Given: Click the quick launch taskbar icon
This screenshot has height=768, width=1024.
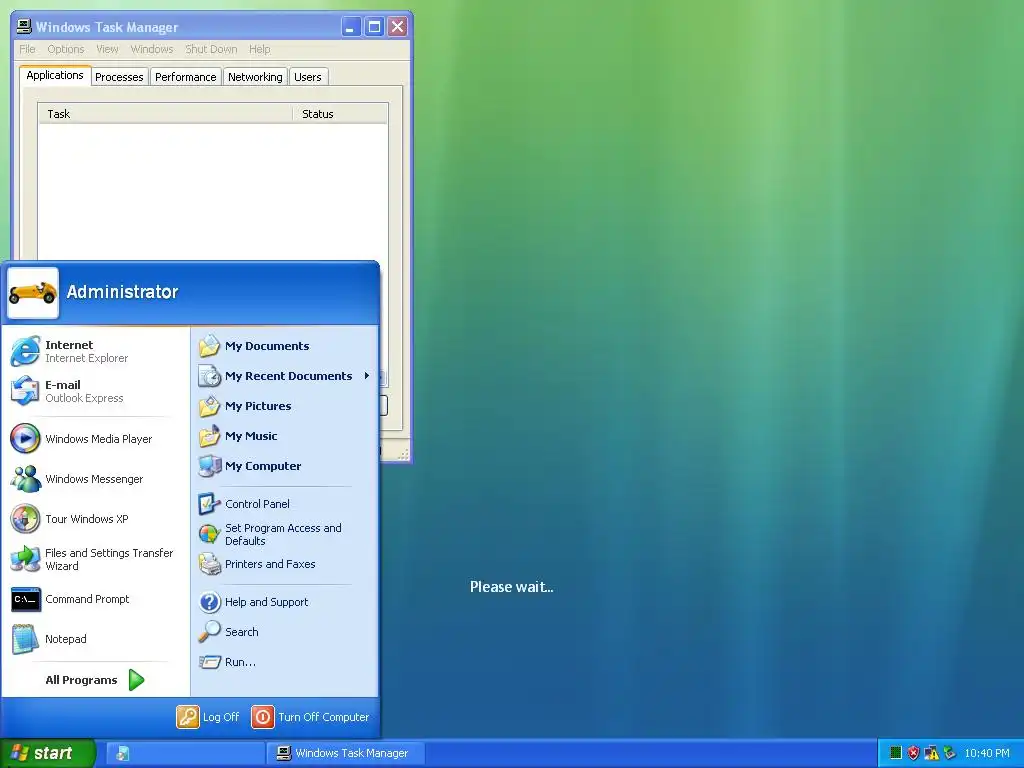Looking at the screenshot, I should 123,753.
